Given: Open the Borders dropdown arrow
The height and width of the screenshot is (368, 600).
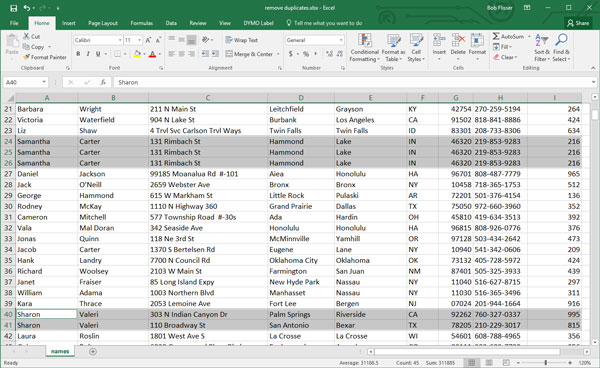Looking at the screenshot, I should tap(125, 54).
